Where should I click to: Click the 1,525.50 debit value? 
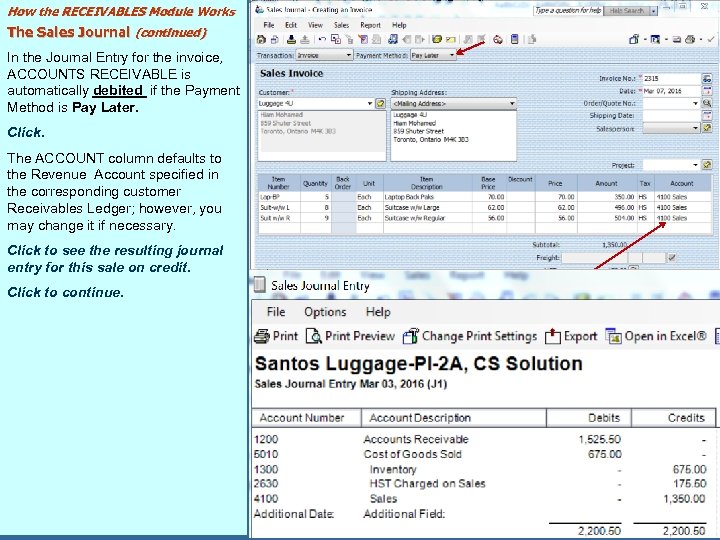click(x=599, y=439)
